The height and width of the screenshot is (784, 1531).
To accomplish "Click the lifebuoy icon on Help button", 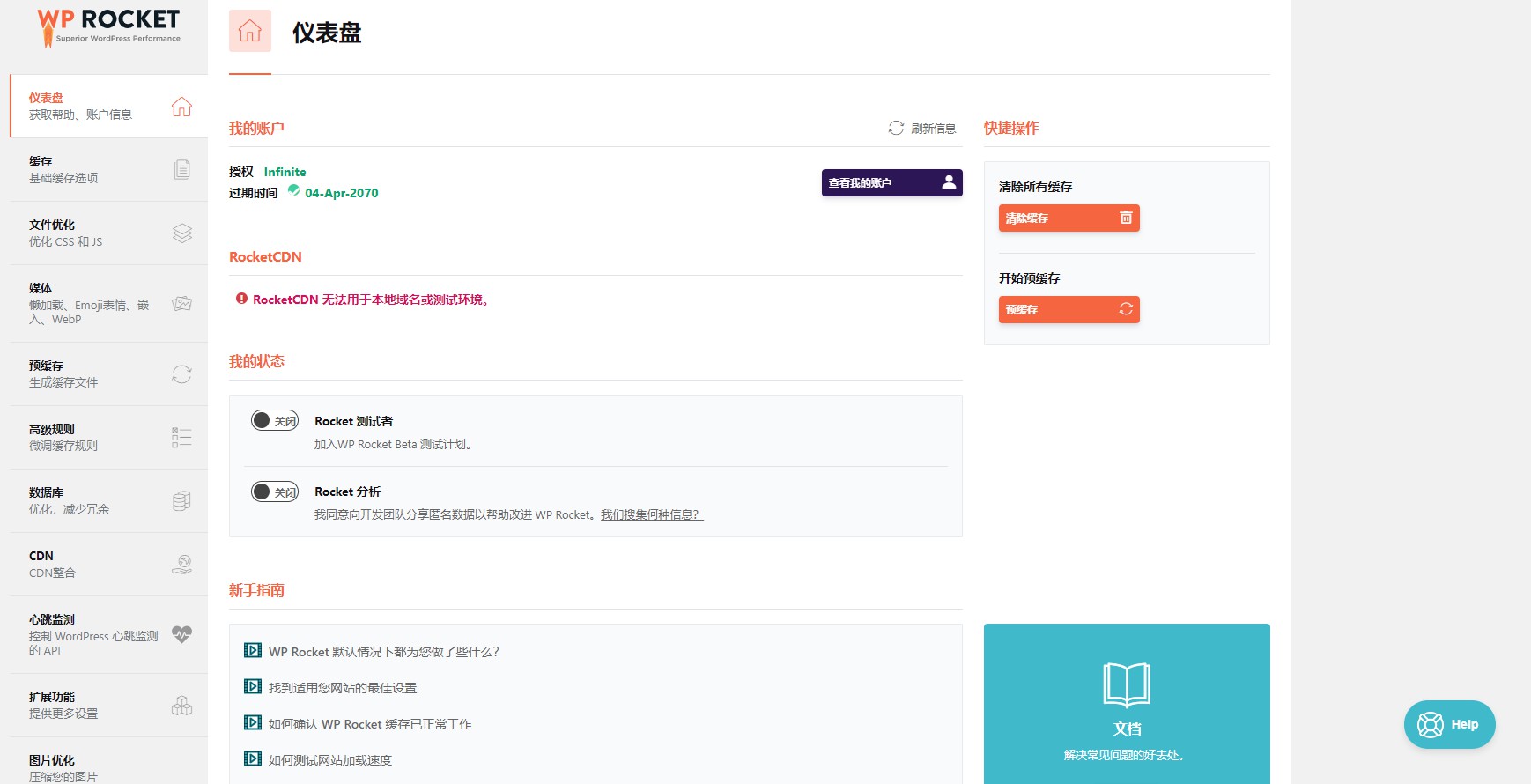I will pyautogui.click(x=1431, y=724).
